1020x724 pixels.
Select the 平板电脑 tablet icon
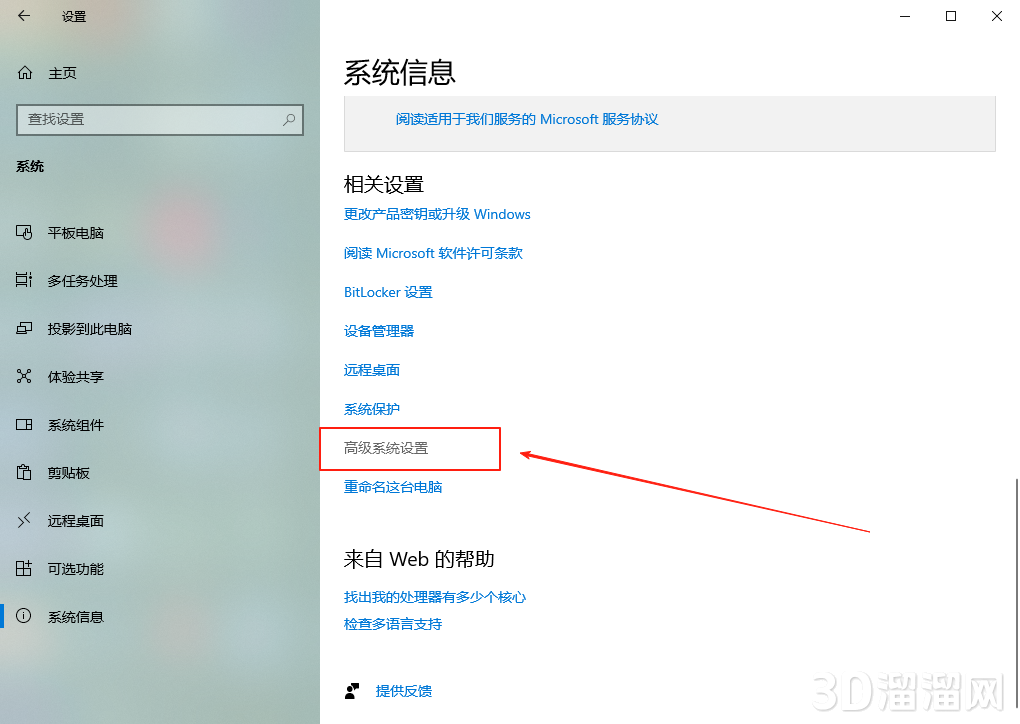click(x=24, y=232)
